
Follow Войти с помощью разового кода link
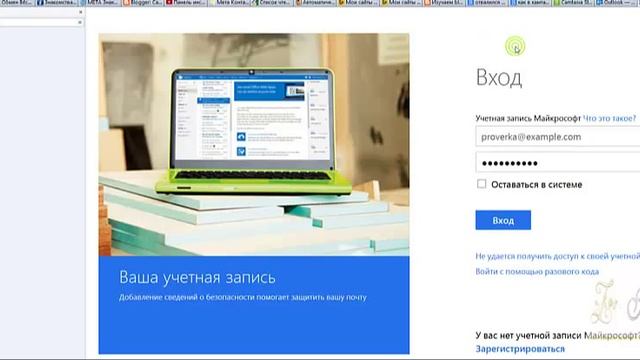pos(537,271)
